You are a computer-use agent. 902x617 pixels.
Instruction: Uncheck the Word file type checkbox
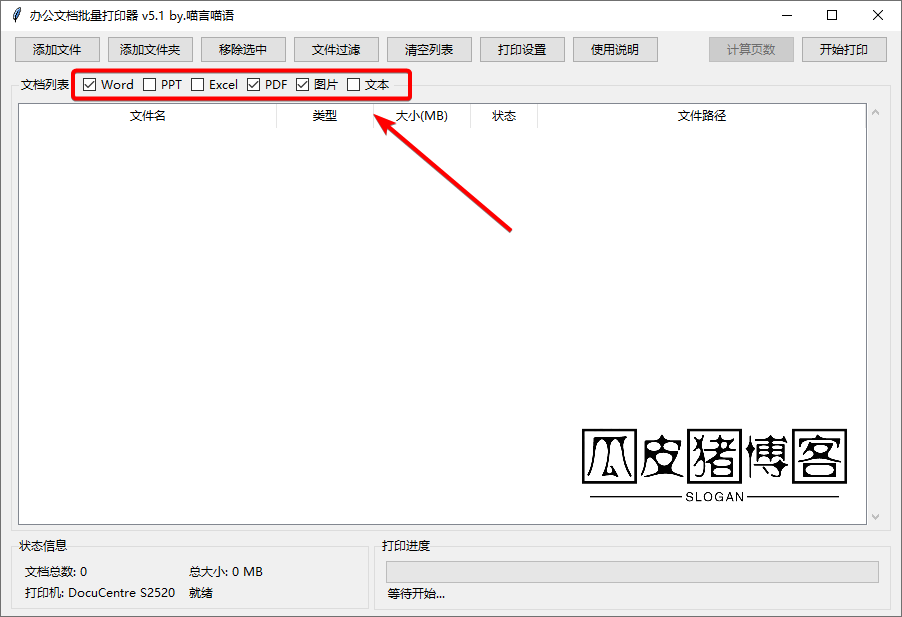point(90,85)
